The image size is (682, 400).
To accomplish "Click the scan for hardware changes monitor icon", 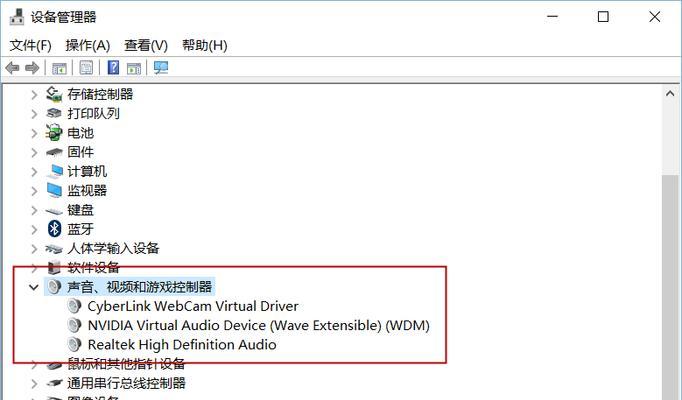I will point(160,67).
